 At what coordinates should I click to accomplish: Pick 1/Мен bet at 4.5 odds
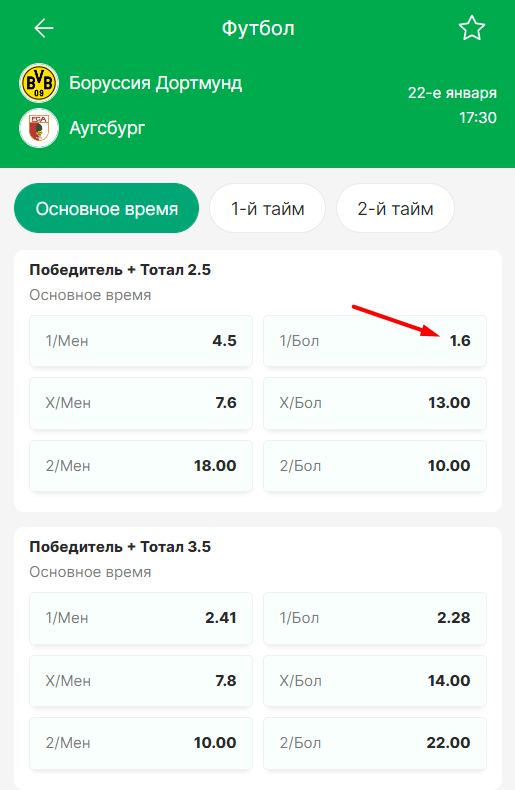[141, 341]
